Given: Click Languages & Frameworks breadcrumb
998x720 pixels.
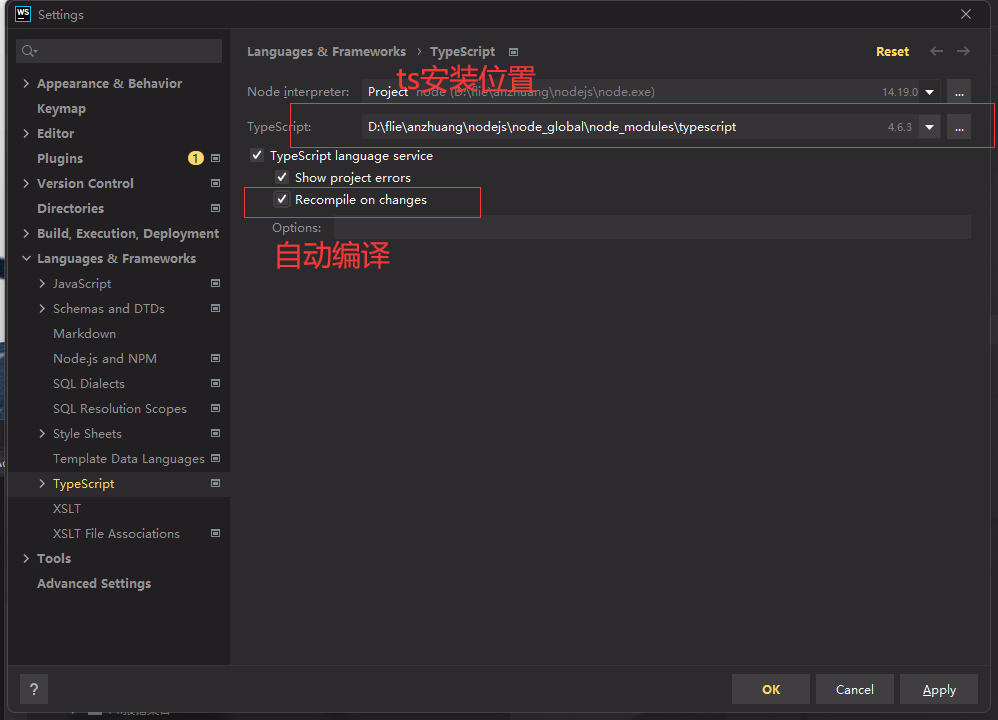Looking at the screenshot, I should pos(327,52).
